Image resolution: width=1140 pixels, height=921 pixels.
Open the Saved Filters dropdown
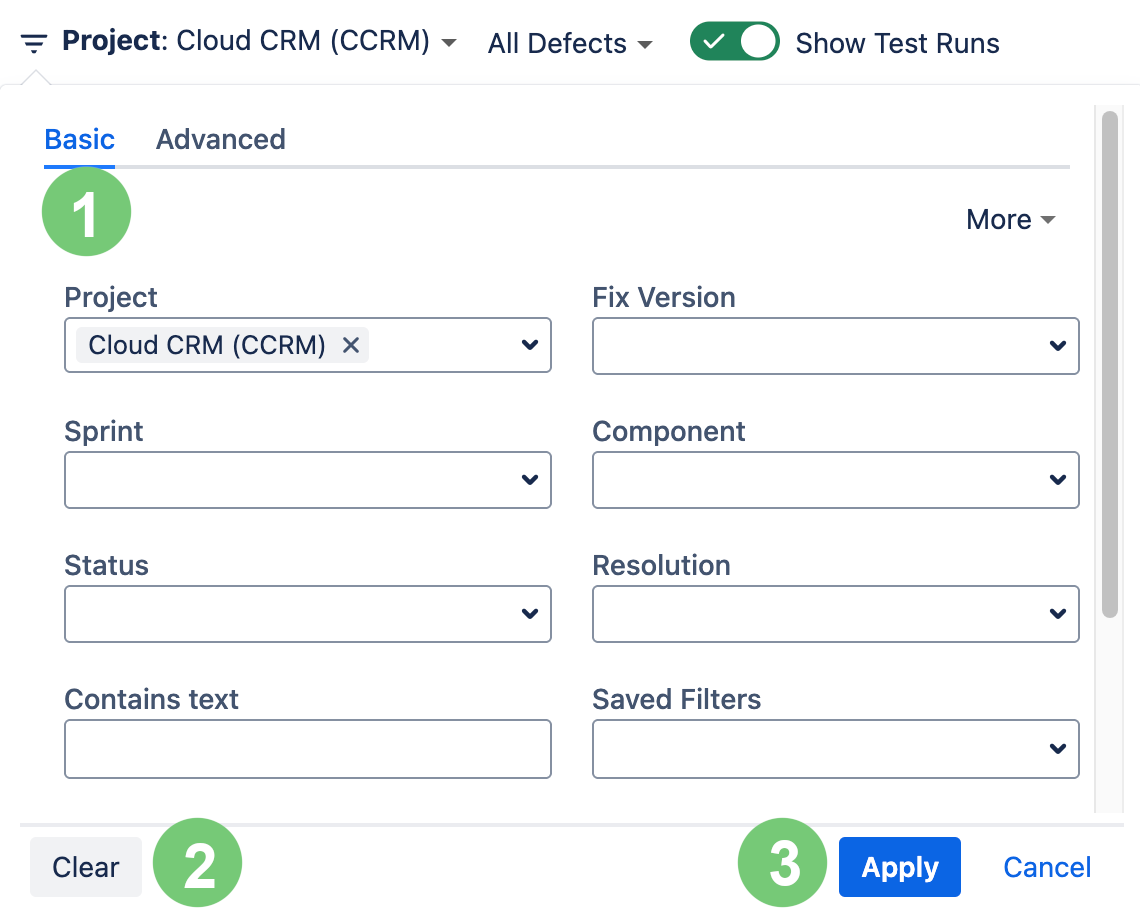pos(835,749)
